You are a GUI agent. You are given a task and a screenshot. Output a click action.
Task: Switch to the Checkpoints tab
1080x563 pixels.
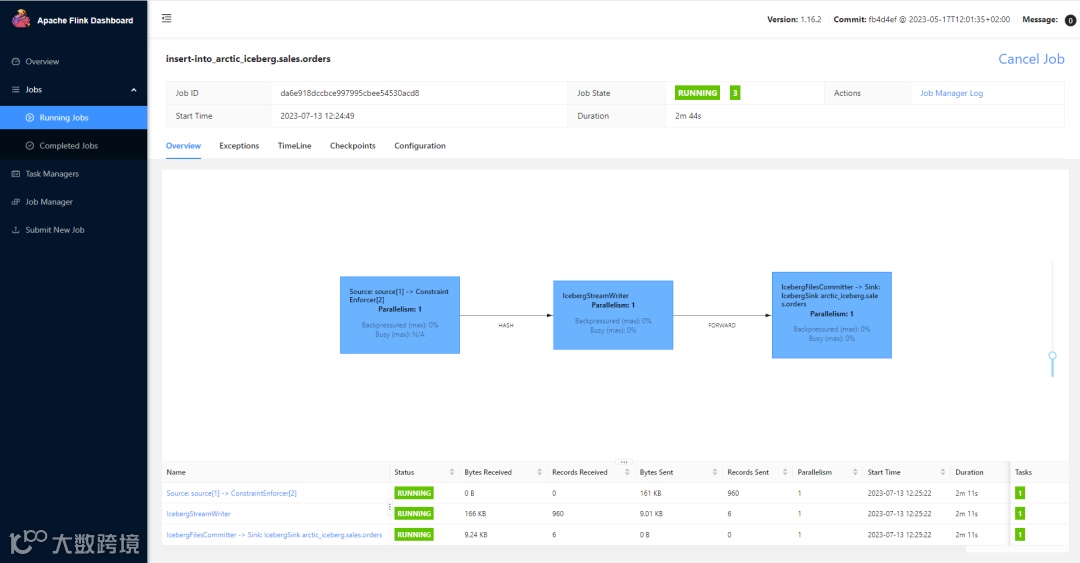353,146
